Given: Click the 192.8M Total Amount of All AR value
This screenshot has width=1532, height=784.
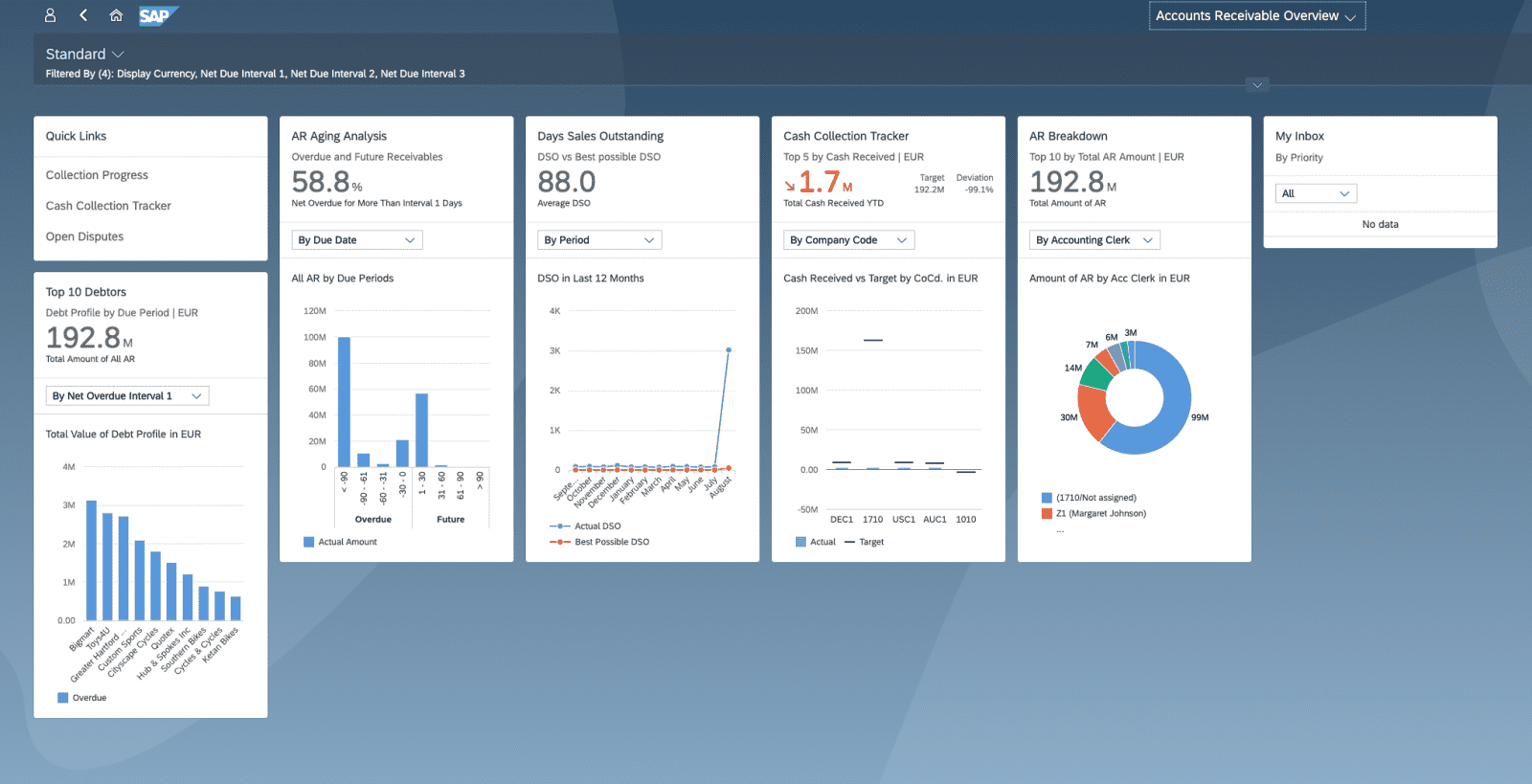Looking at the screenshot, I should pos(89,338).
